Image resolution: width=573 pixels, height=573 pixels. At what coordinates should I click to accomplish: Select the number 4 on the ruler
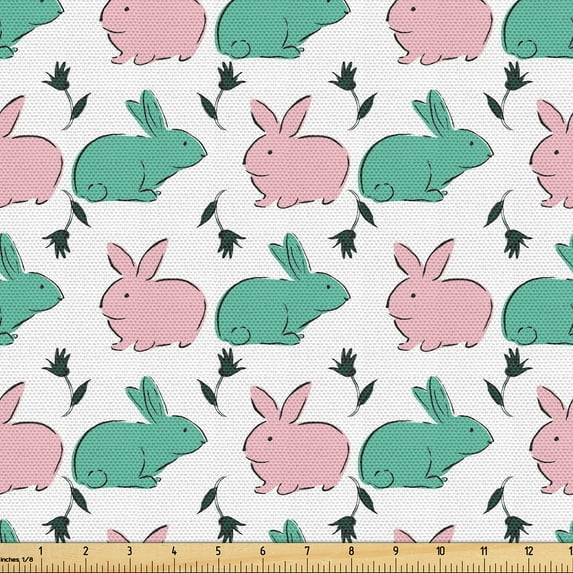point(174,551)
